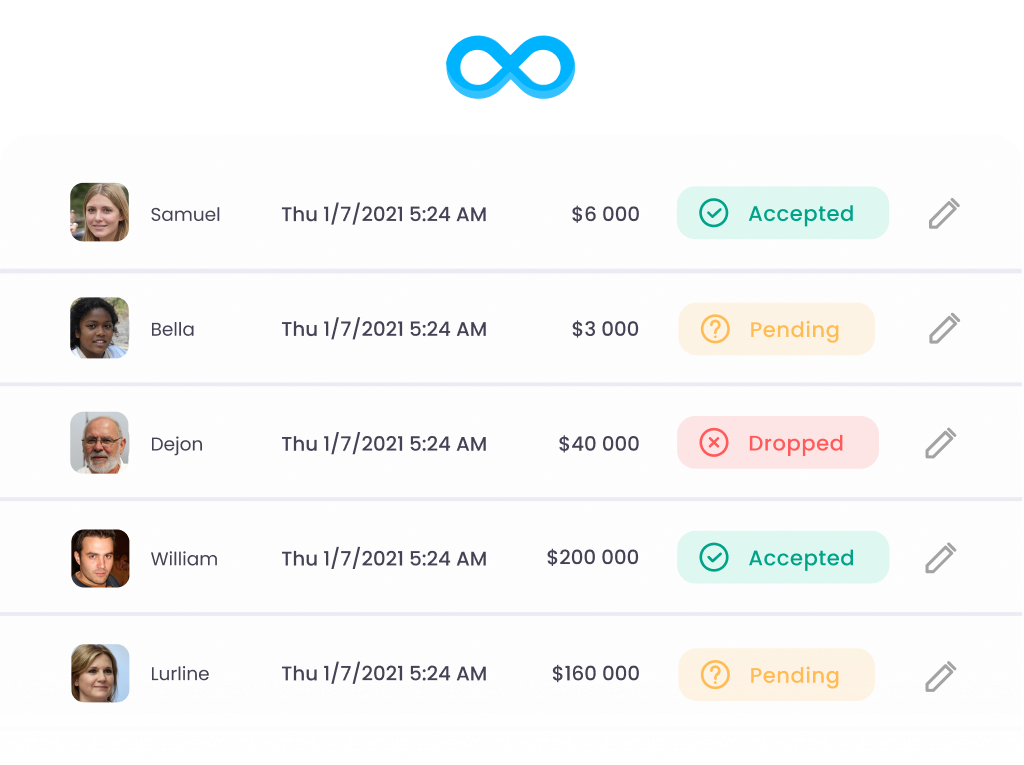Click William's Accepted status badge
Viewport: 1024px width, 765px height.
click(x=782, y=558)
